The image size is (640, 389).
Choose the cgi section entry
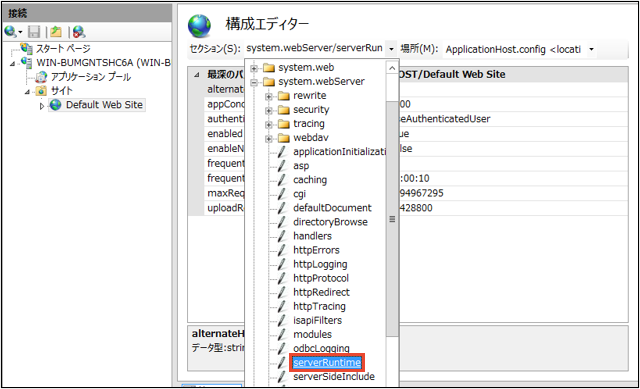[299, 194]
